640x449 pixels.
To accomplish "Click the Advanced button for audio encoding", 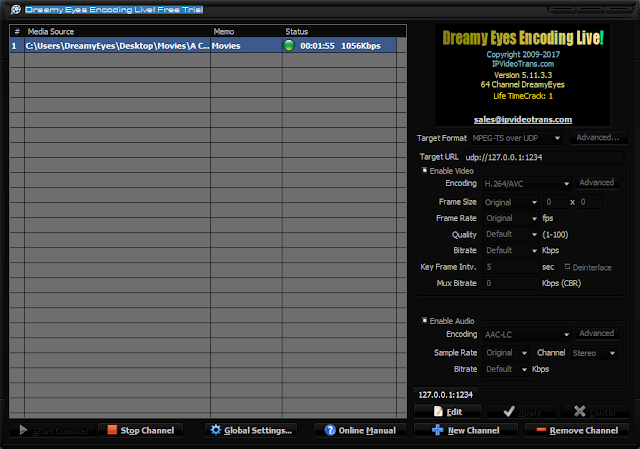I will pos(597,333).
